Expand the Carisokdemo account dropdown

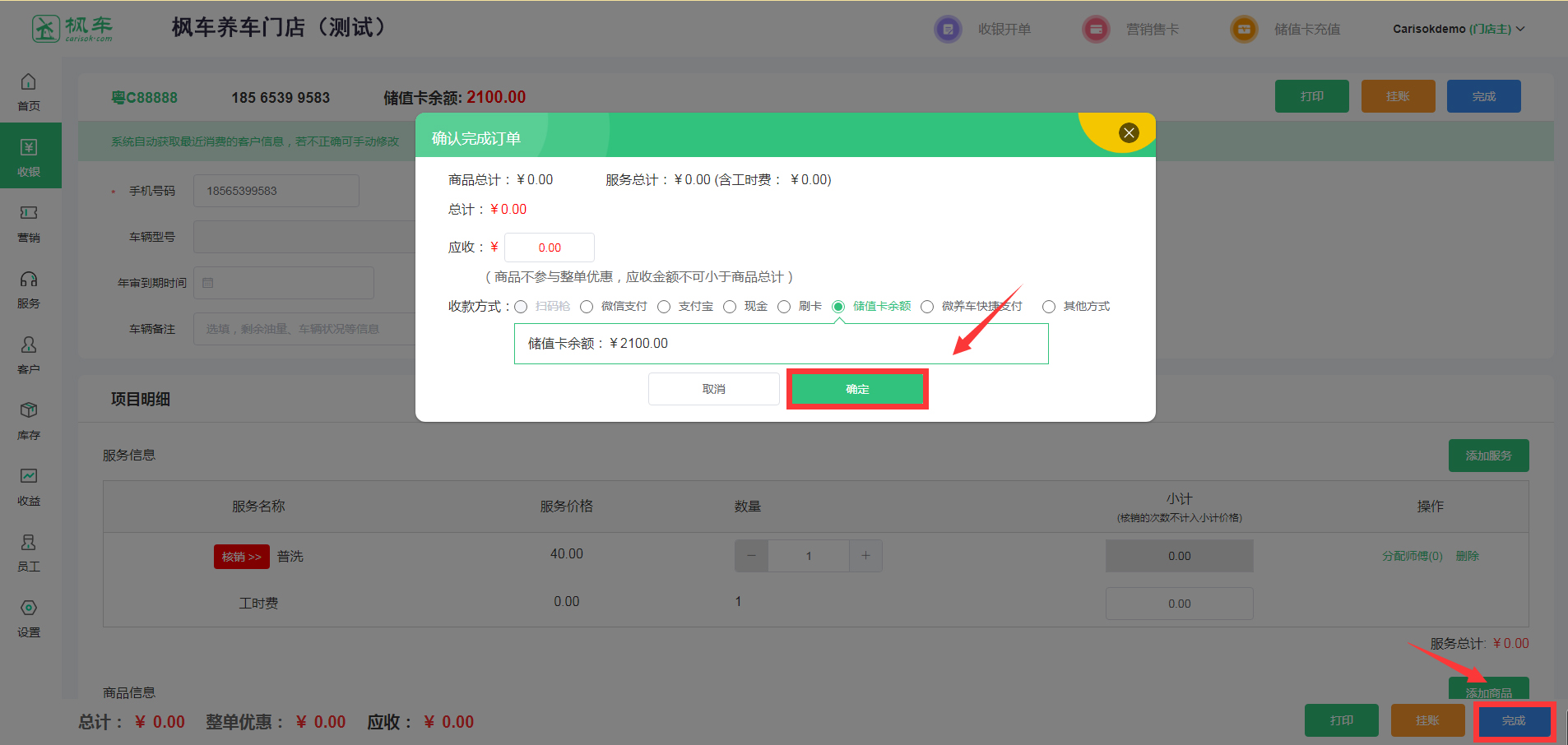click(x=1458, y=30)
